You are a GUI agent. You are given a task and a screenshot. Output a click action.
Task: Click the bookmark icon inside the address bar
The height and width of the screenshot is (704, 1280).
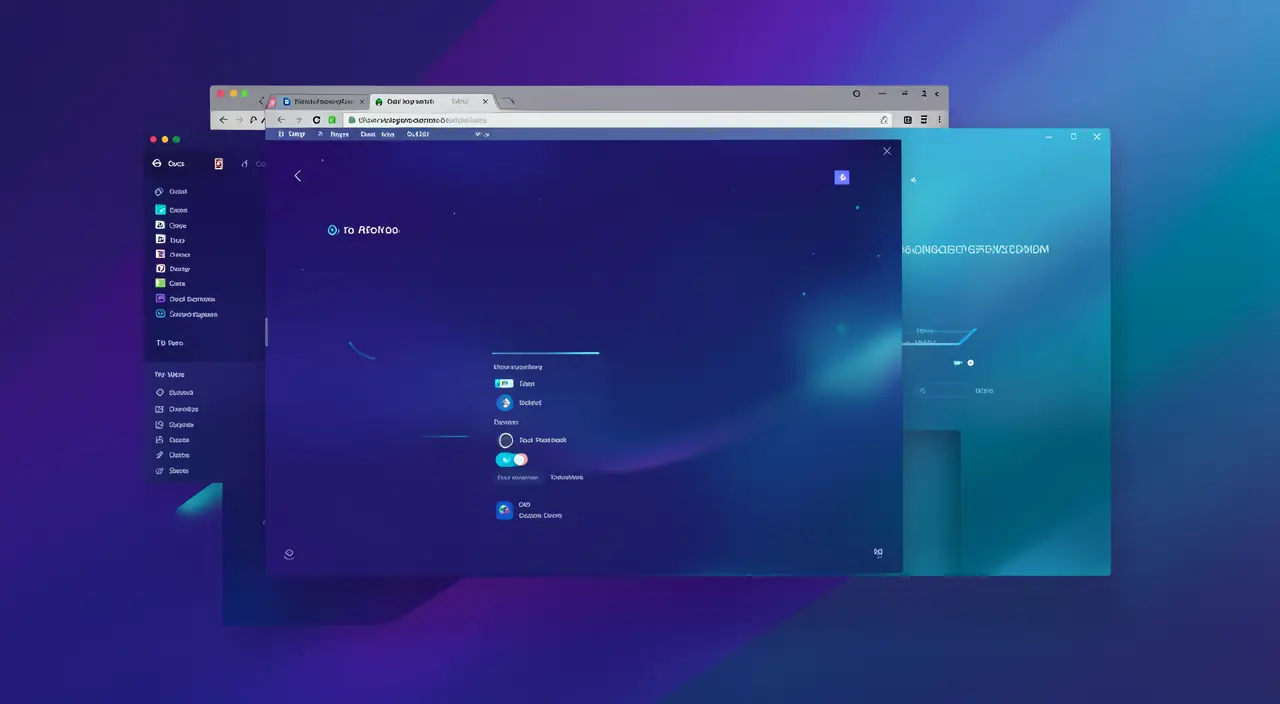(x=884, y=119)
